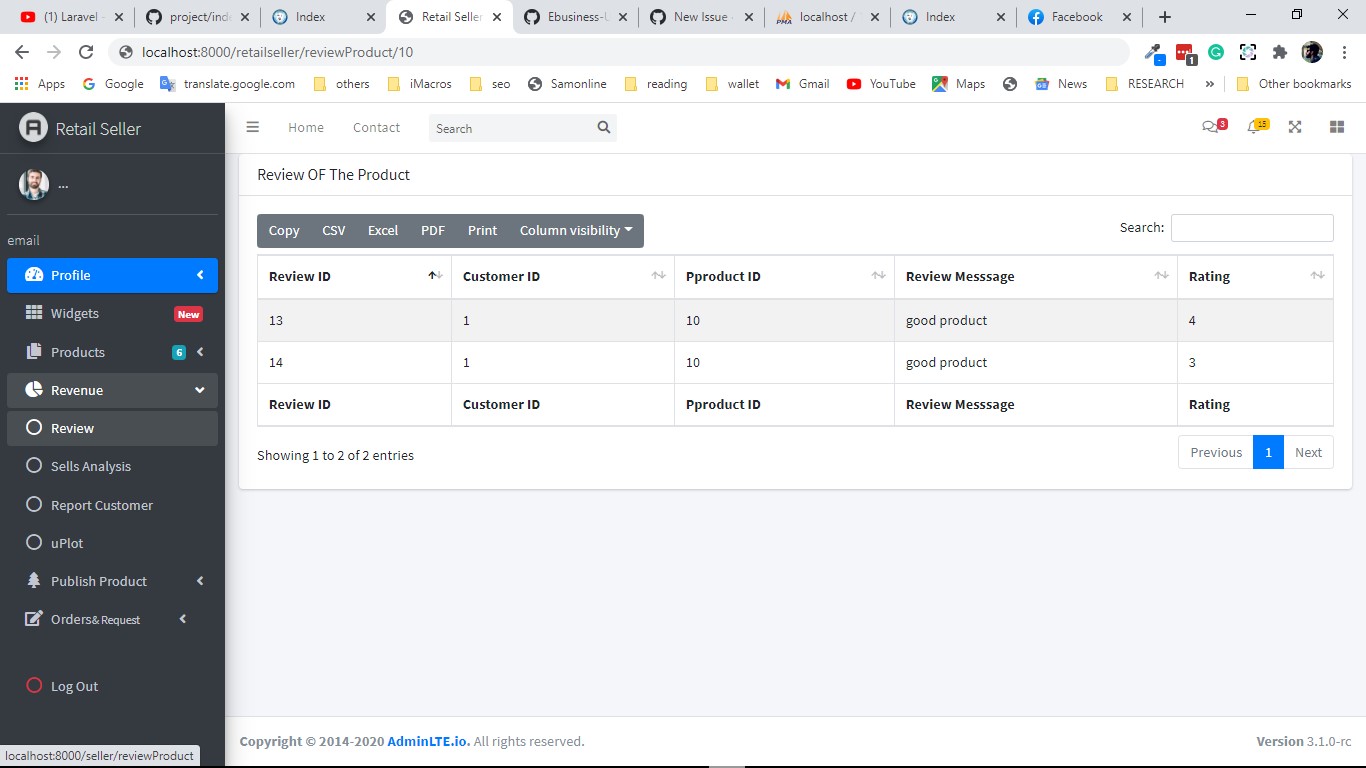
Task: Export table data with the CSV button
Action: click(333, 230)
